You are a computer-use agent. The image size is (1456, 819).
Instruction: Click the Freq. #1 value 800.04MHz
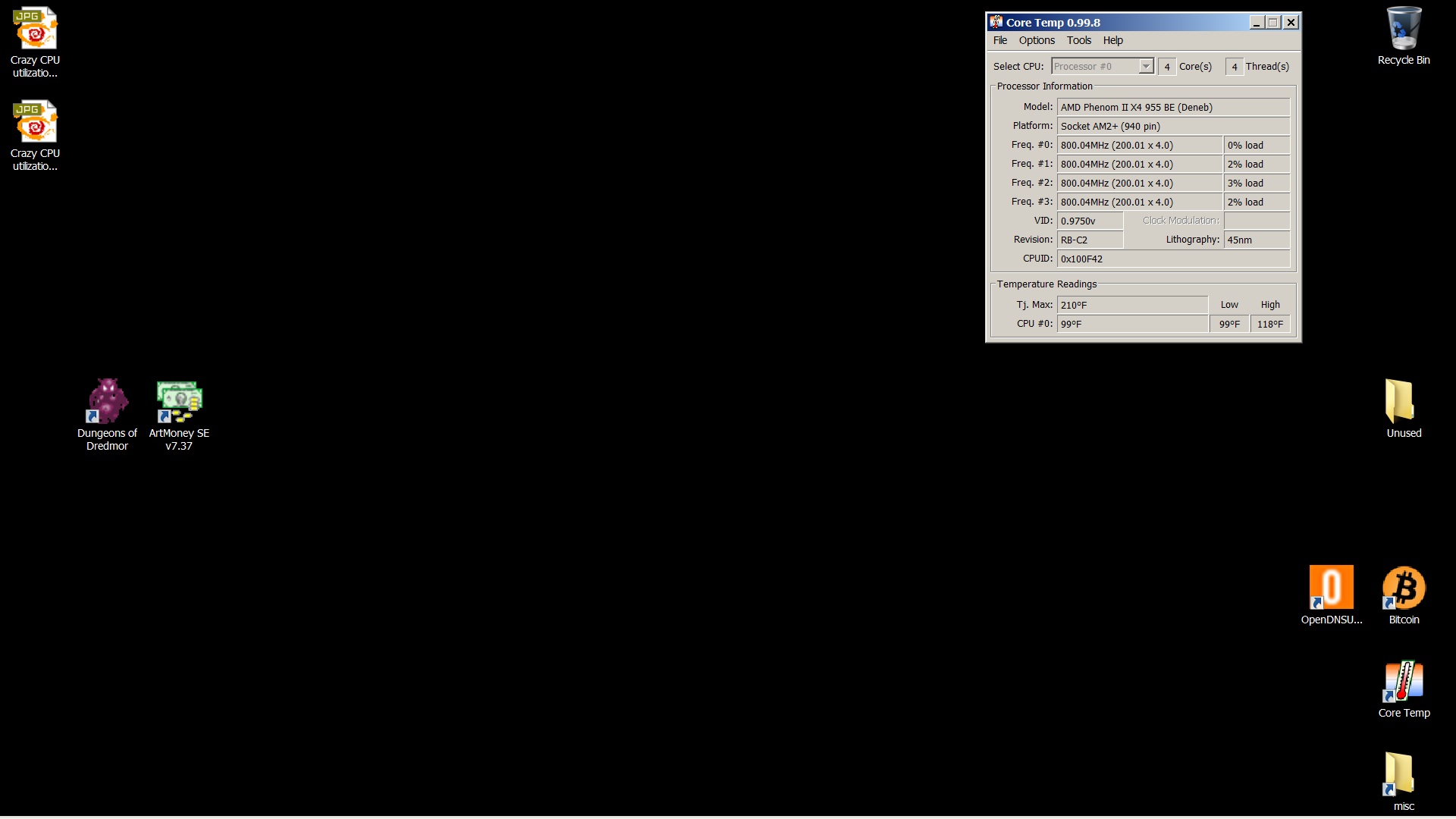[x=1140, y=165]
